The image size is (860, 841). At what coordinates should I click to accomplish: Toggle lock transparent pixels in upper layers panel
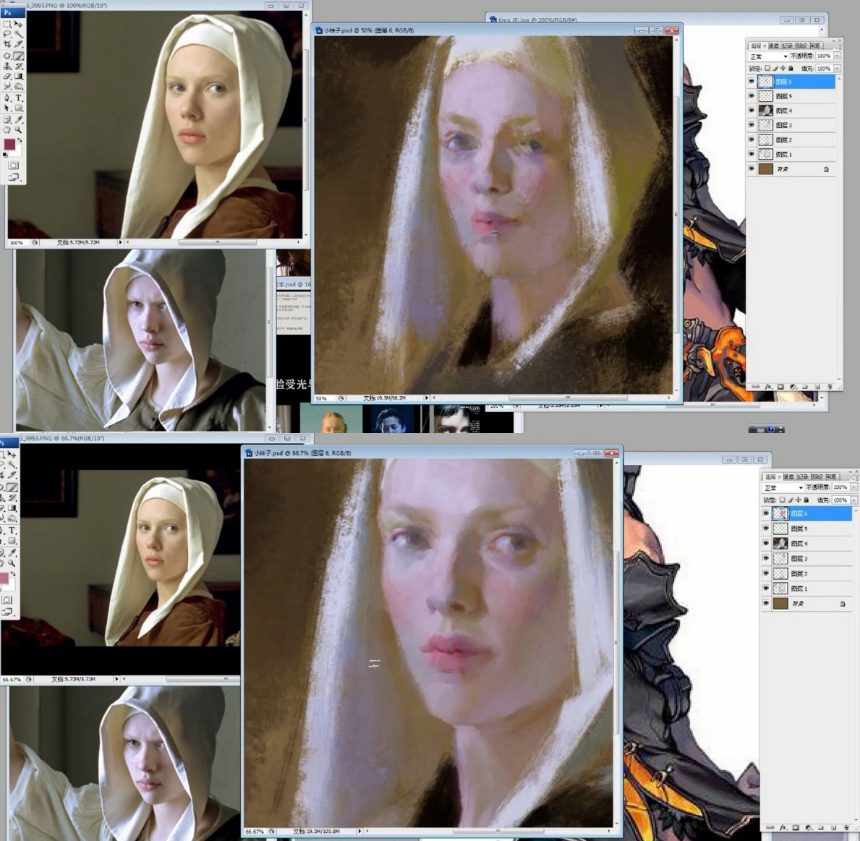pyautogui.click(x=767, y=68)
